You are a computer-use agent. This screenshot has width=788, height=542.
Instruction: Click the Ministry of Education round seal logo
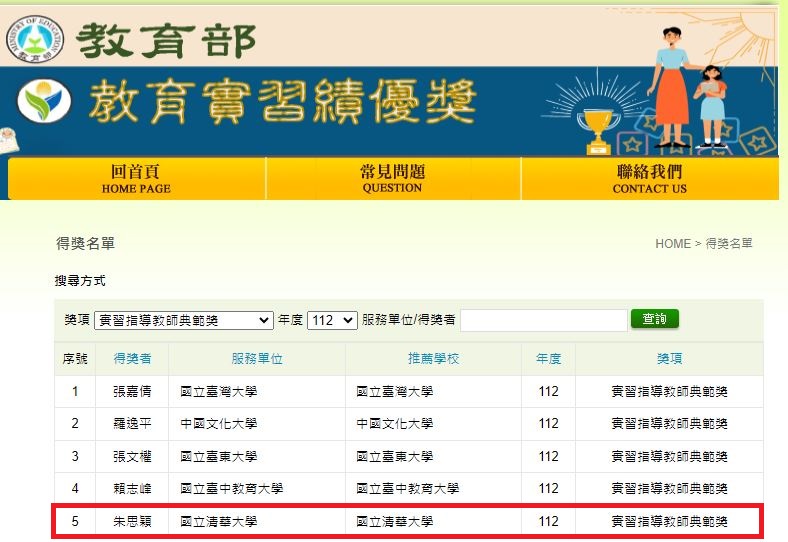click(35, 39)
